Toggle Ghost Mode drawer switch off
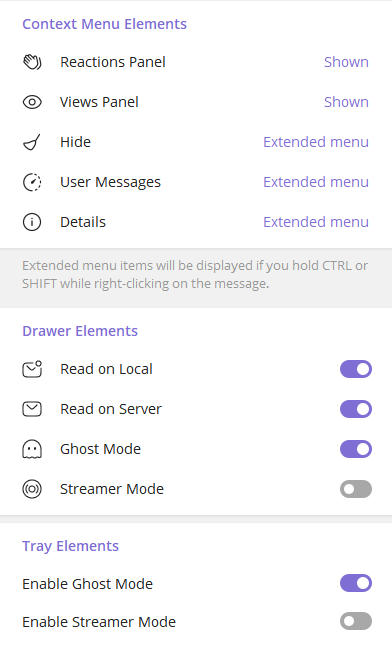 356,449
